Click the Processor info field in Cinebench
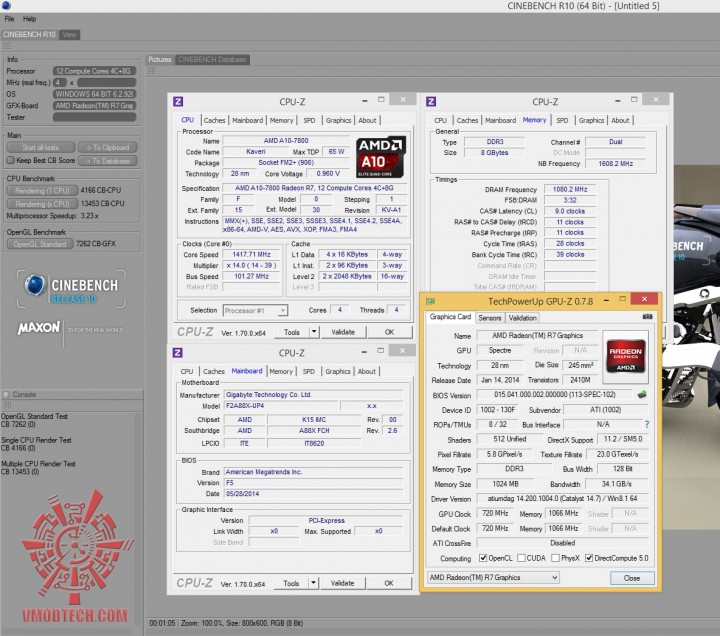720x636 pixels. tap(95, 71)
